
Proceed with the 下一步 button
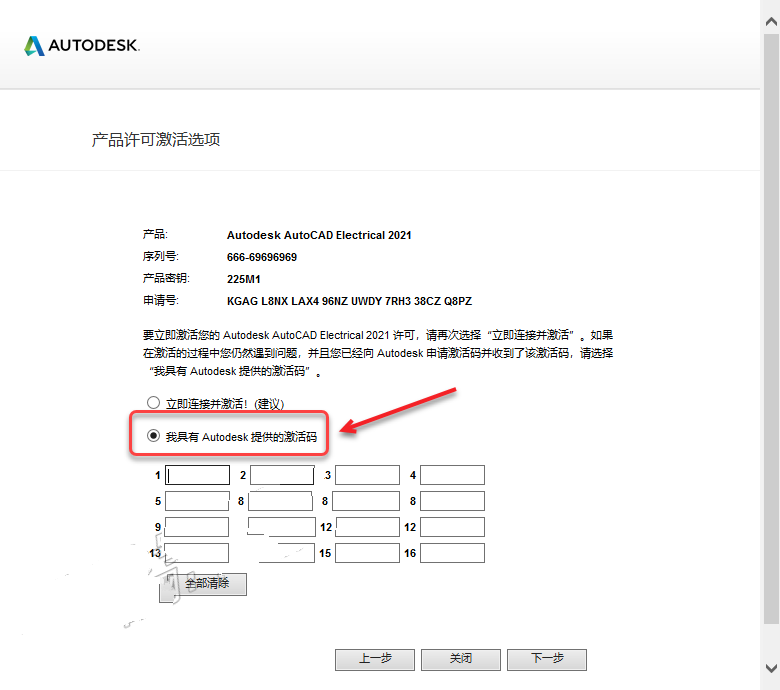tap(547, 660)
